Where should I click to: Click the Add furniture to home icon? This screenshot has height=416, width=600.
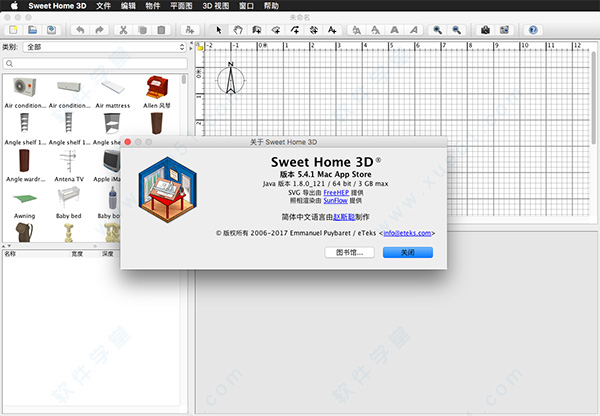point(190,30)
